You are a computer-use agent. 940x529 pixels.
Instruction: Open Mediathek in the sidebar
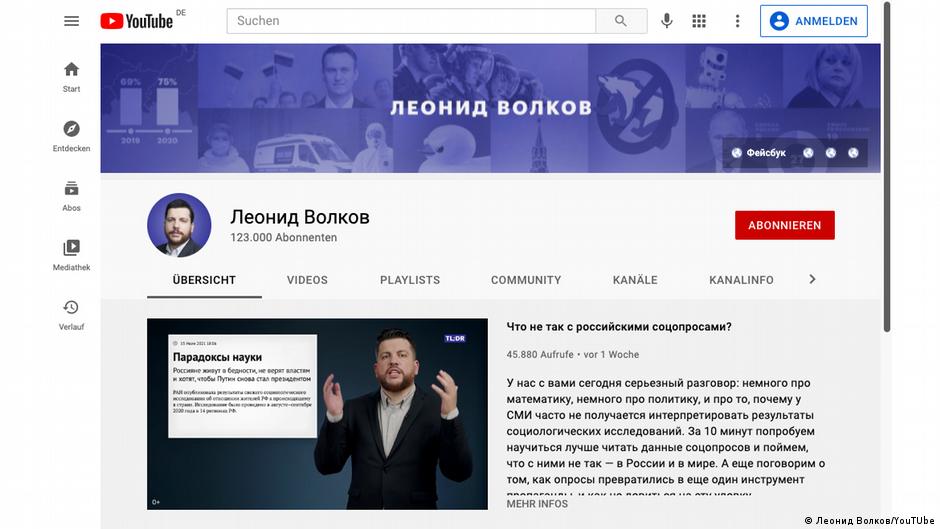[x=71, y=256]
